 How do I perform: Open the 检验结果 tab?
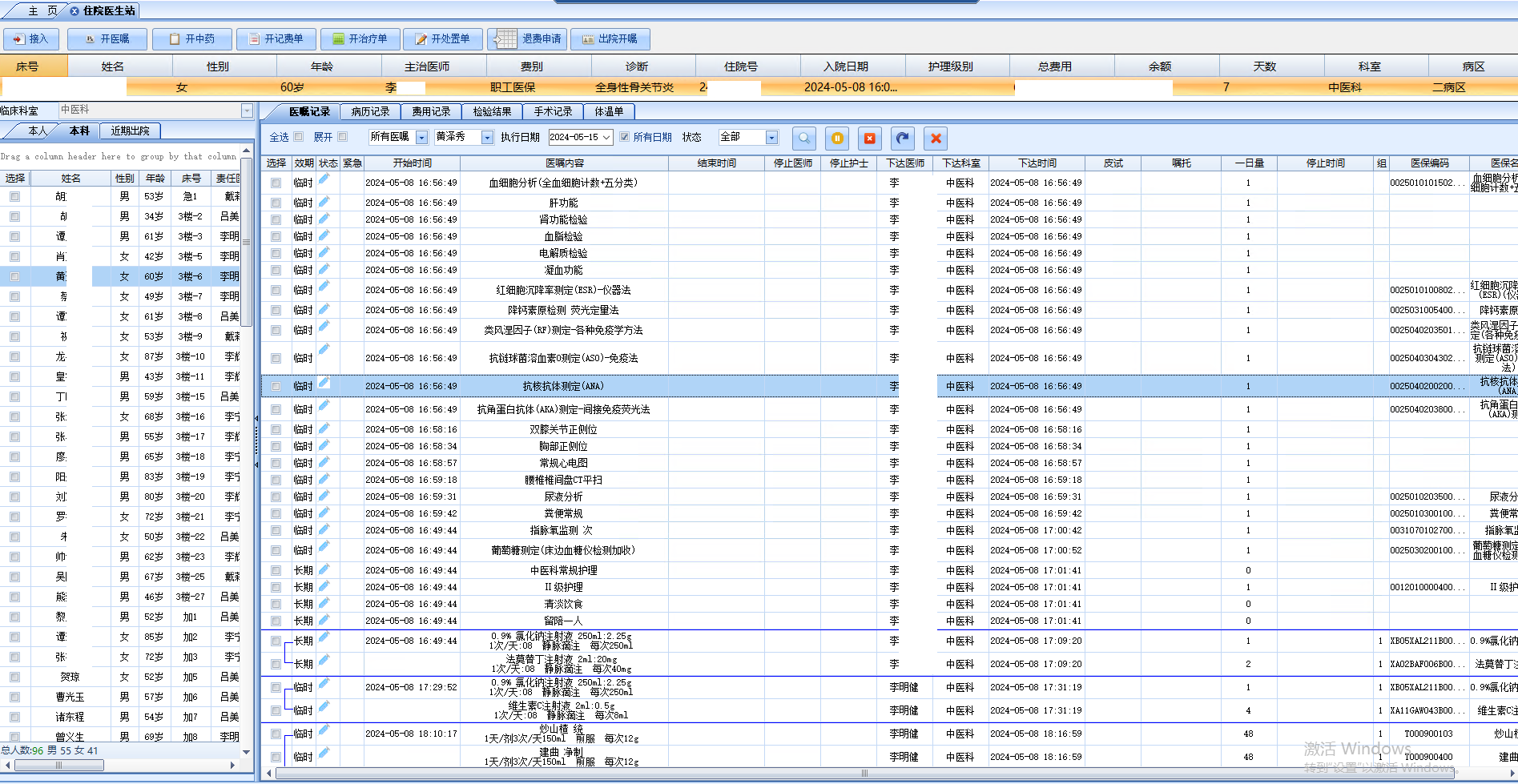point(492,111)
